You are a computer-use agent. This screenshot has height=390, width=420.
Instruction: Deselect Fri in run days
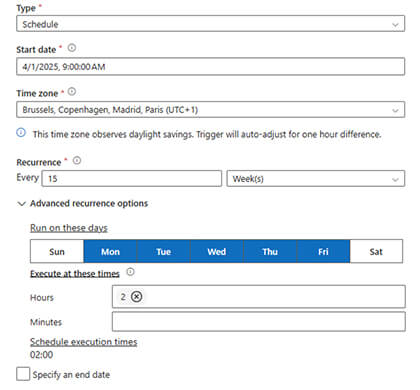click(323, 252)
